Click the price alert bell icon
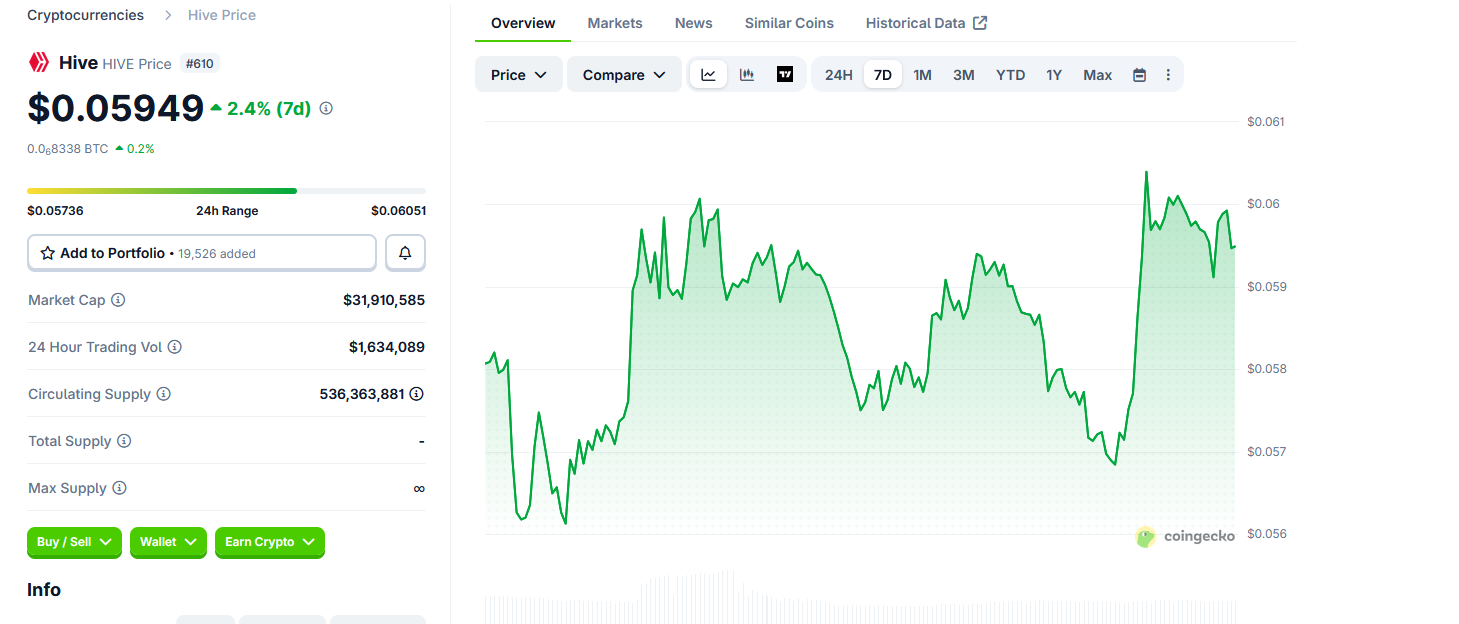 tap(405, 253)
